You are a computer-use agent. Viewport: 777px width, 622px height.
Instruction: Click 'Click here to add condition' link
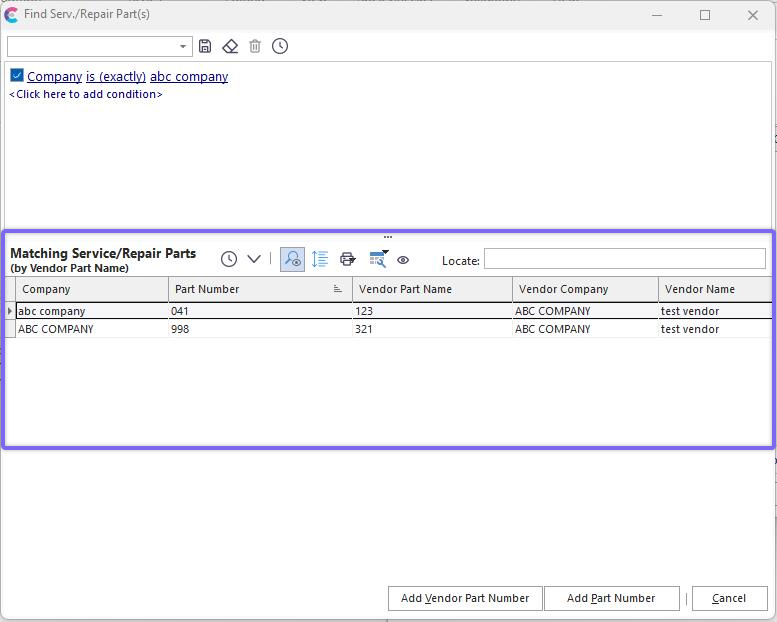pyautogui.click(x=86, y=94)
